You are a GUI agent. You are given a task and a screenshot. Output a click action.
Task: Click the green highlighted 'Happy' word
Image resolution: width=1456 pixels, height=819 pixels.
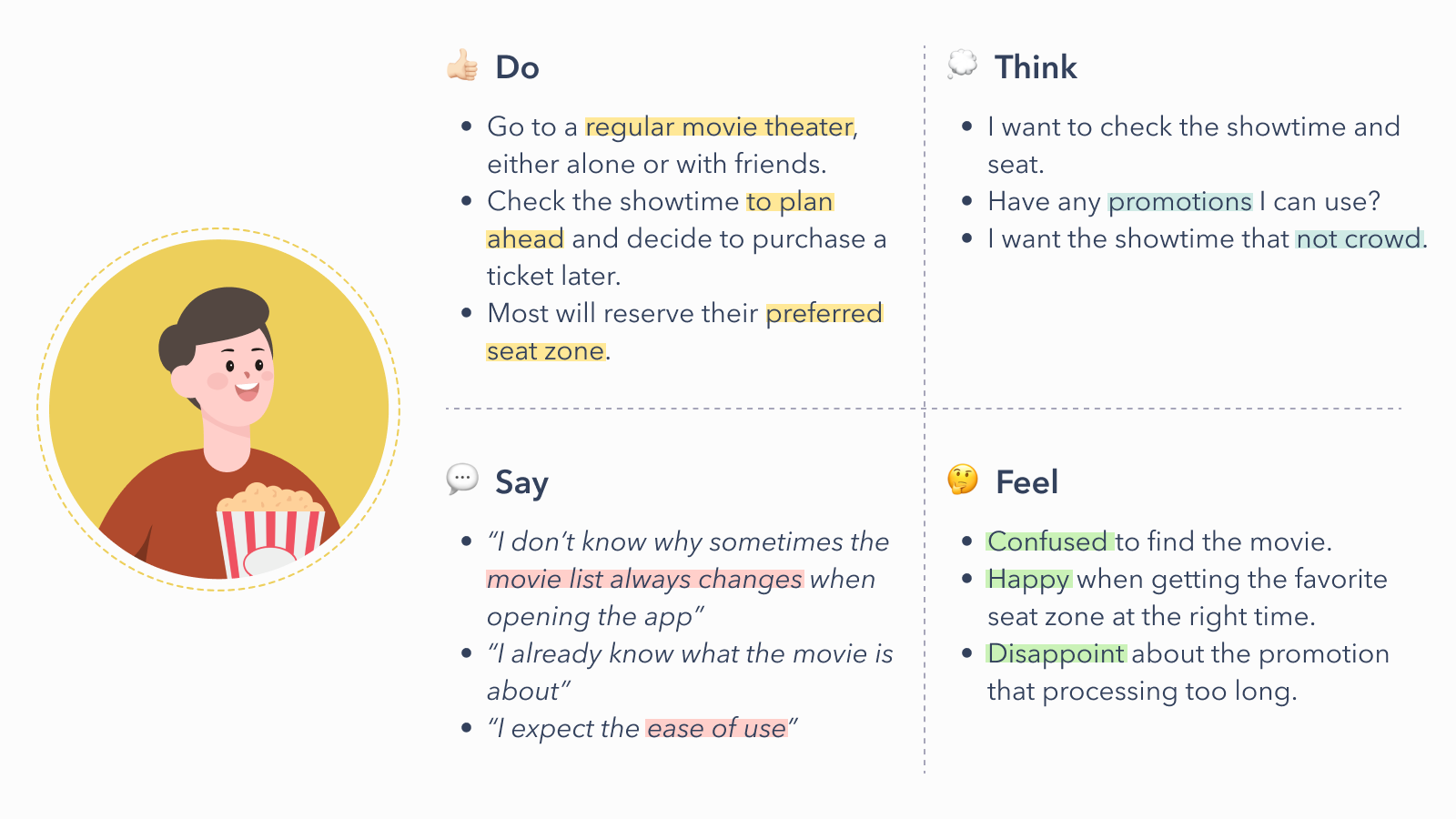pyautogui.click(x=1029, y=580)
